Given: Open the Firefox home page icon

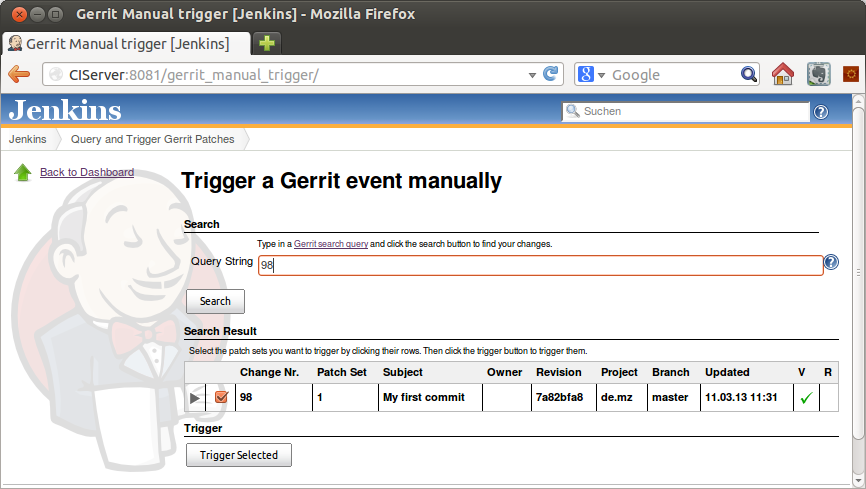Looking at the screenshot, I should coord(782,75).
